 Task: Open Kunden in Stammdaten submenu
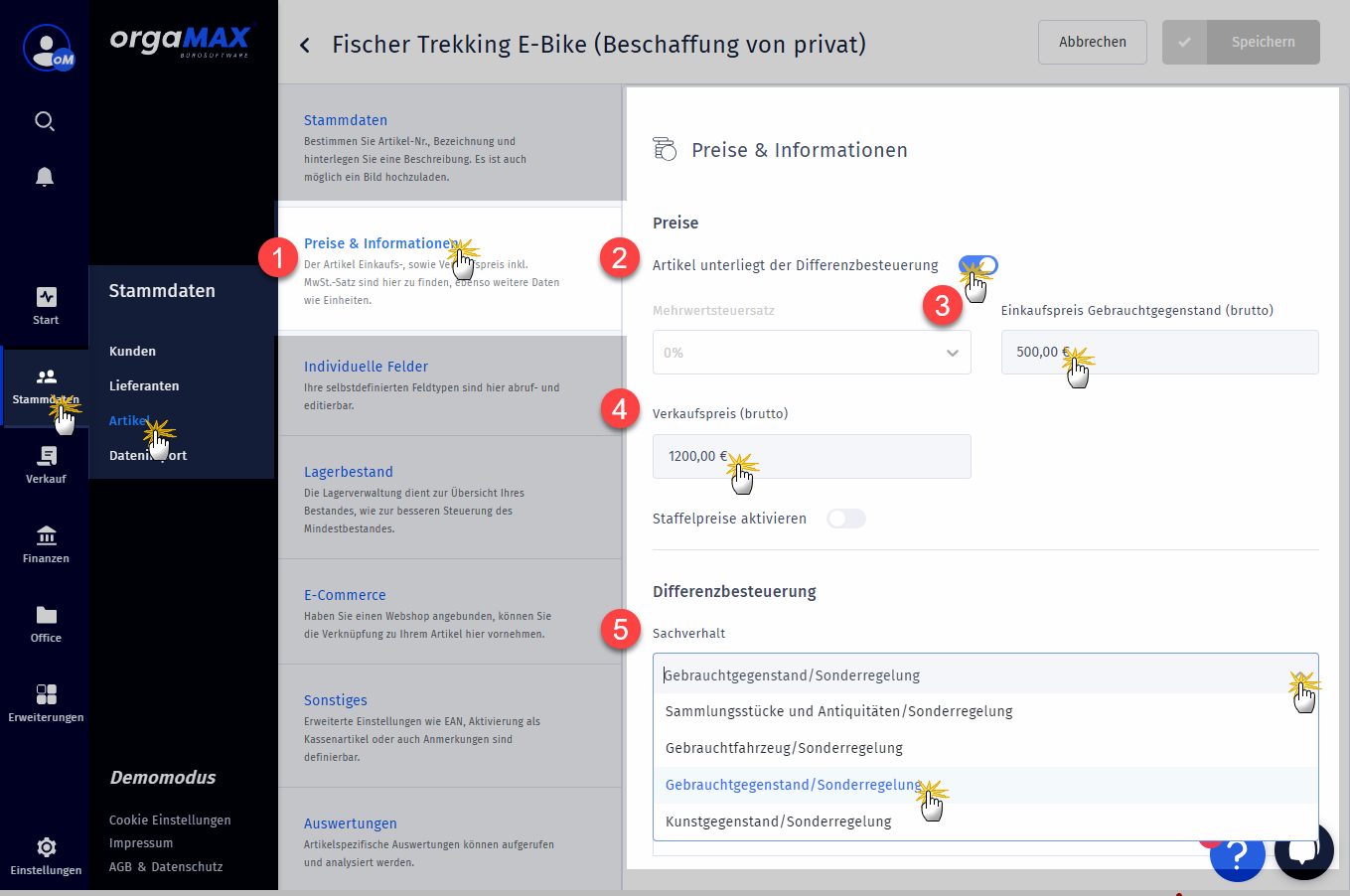click(132, 351)
